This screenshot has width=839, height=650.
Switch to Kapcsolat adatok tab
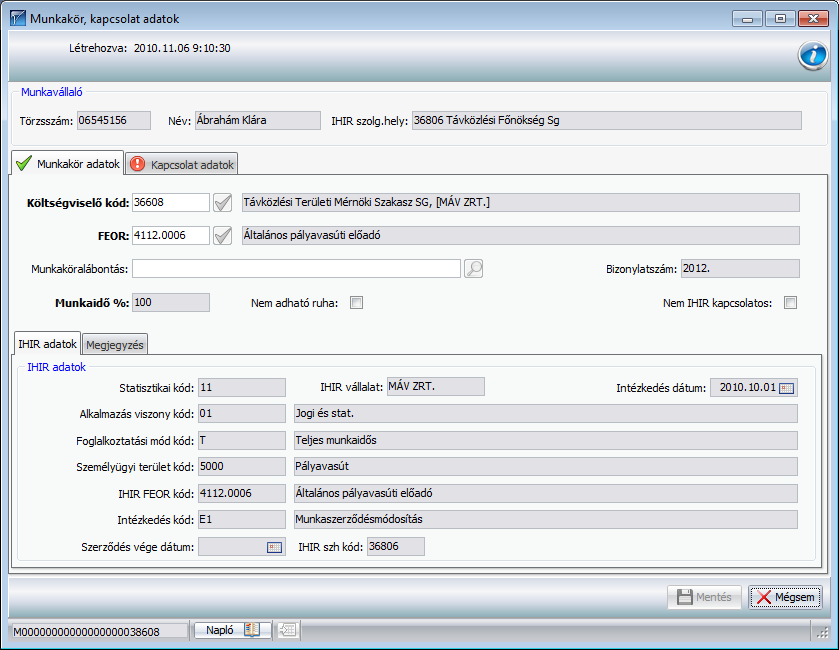(x=182, y=164)
